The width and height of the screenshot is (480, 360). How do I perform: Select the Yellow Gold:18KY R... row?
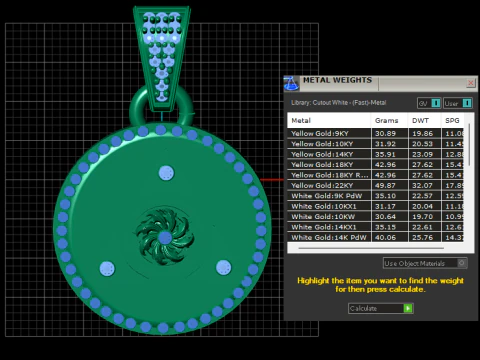point(375,175)
